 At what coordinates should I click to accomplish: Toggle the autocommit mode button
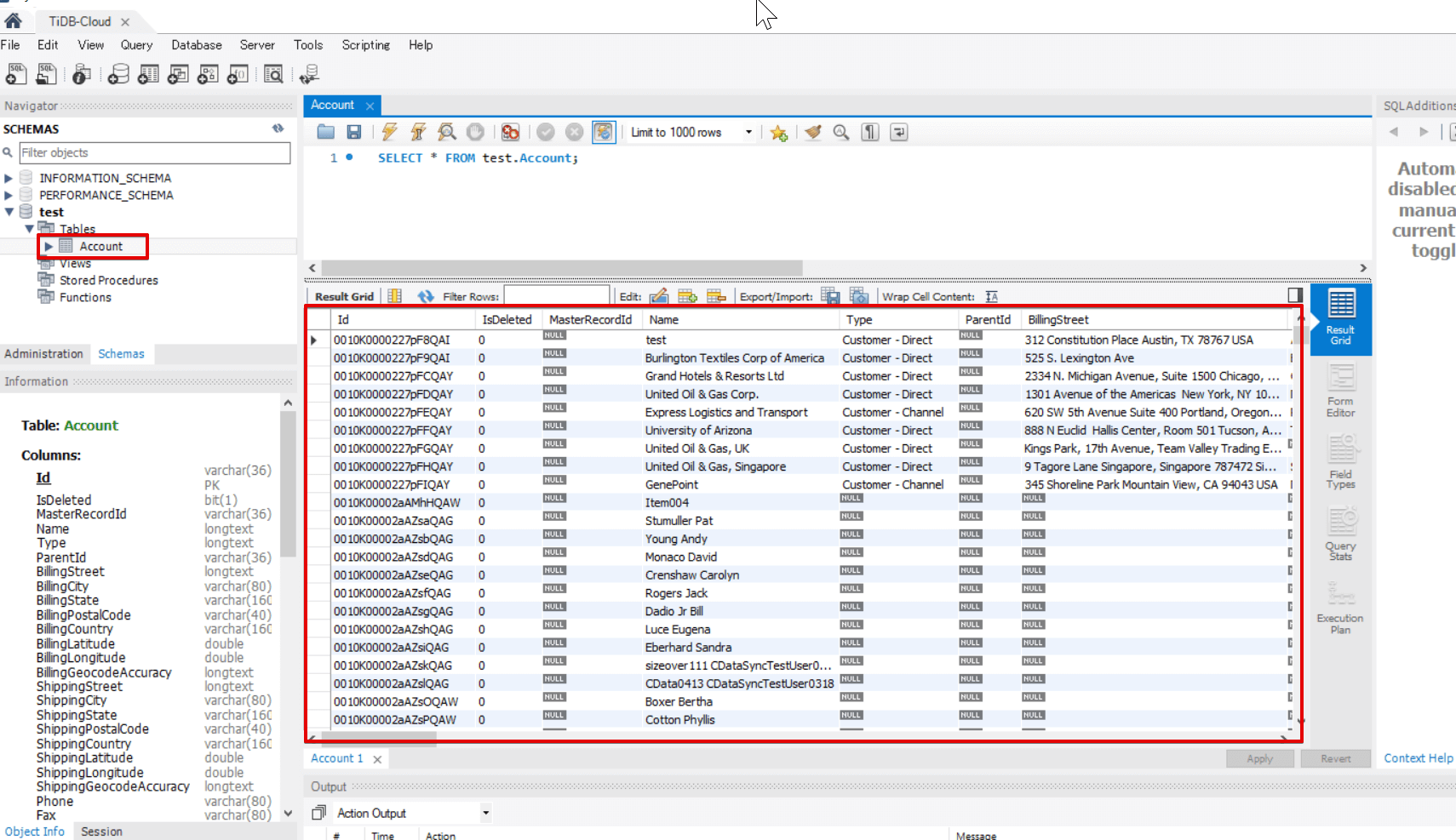click(603, 132)
